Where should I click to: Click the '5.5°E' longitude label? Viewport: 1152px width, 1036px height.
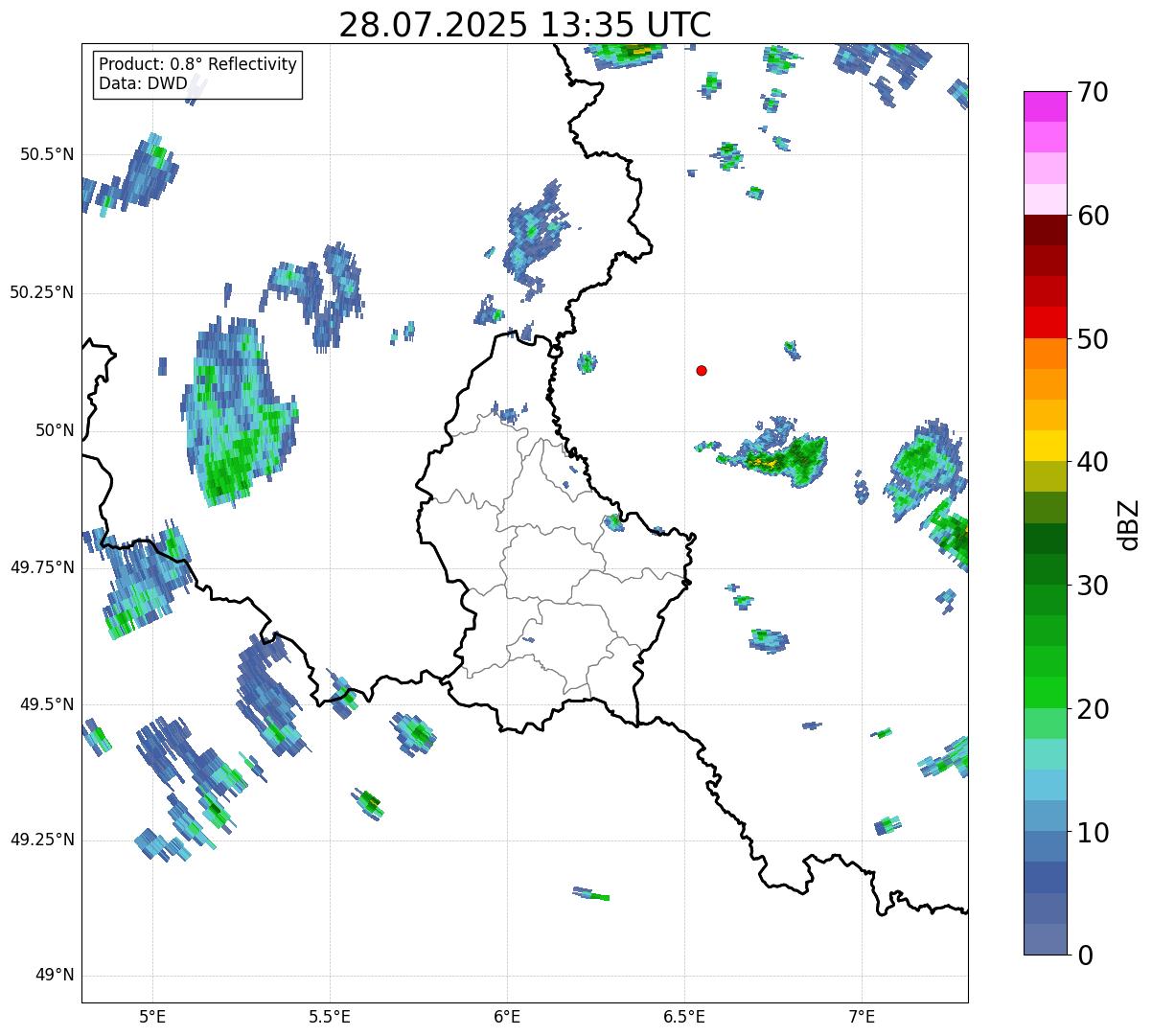[x=330, y=1016]
